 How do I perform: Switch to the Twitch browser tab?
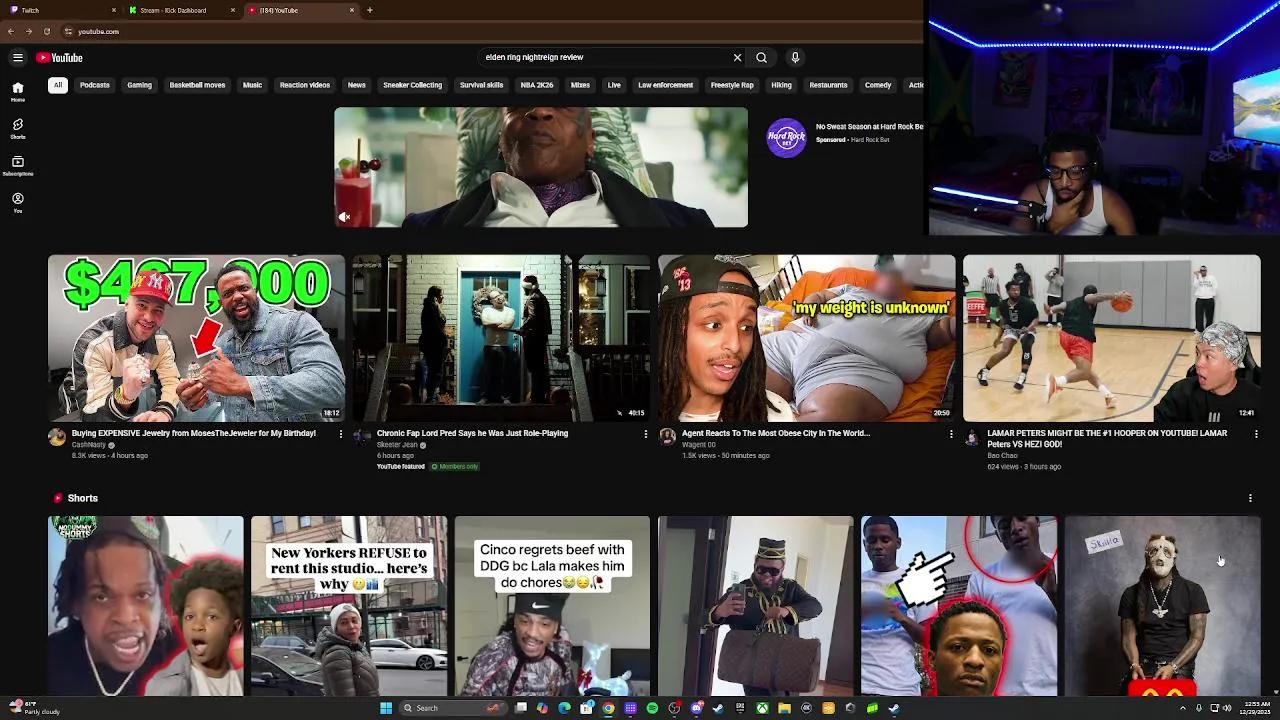tap(60, 10)
